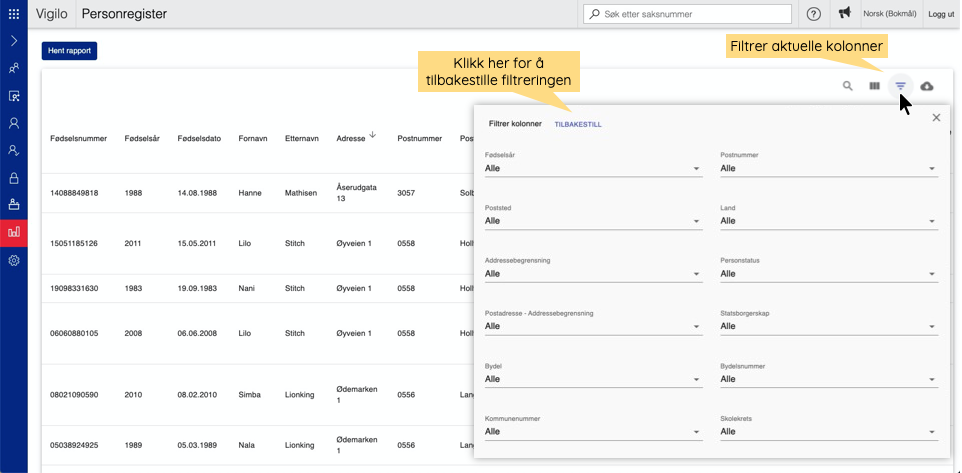This screenshot has height=473, width=962.
Task: Click the TILBAKESTILL reset link
Action: pos(578,124)
